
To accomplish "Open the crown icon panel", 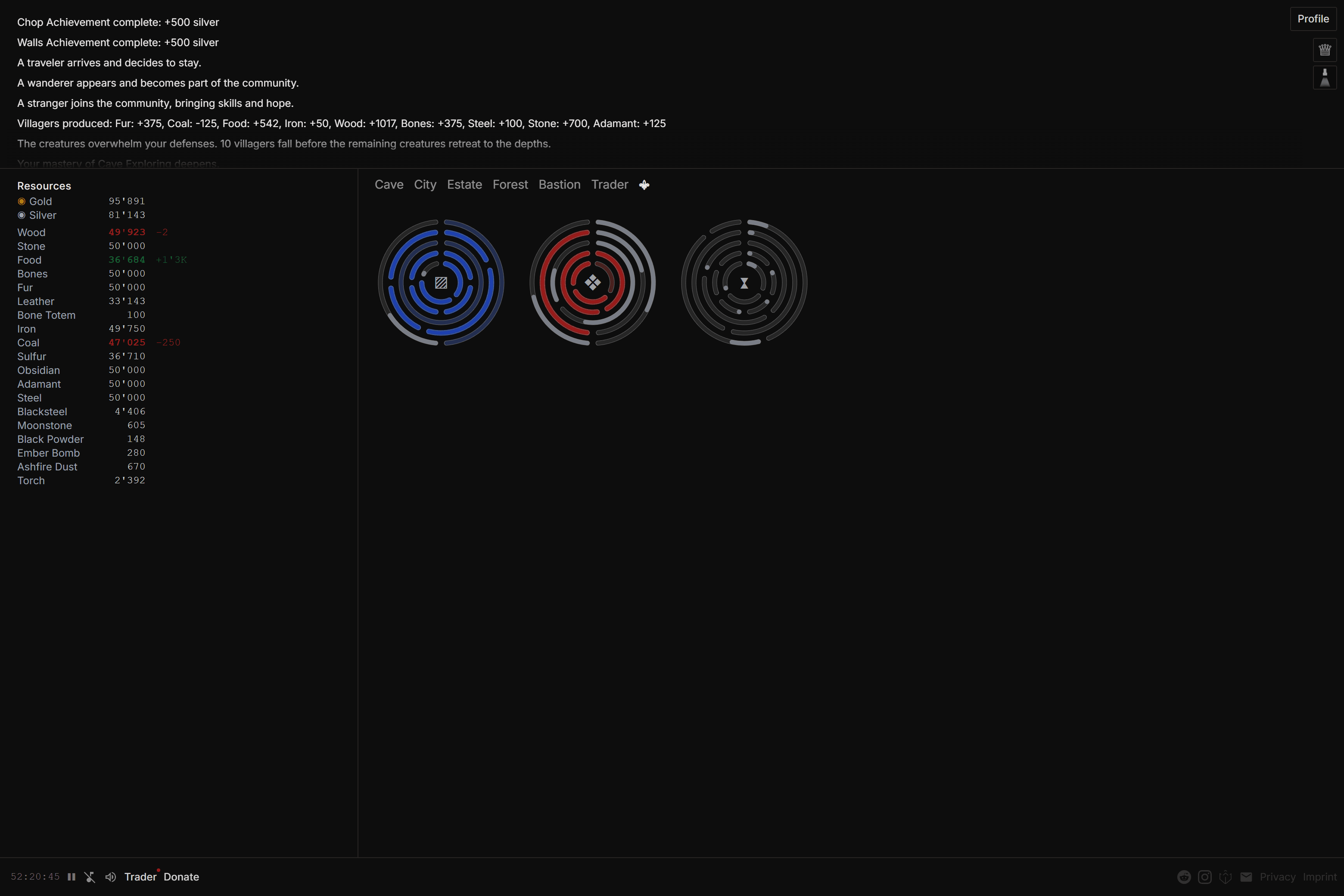I will coord(1324,50).
